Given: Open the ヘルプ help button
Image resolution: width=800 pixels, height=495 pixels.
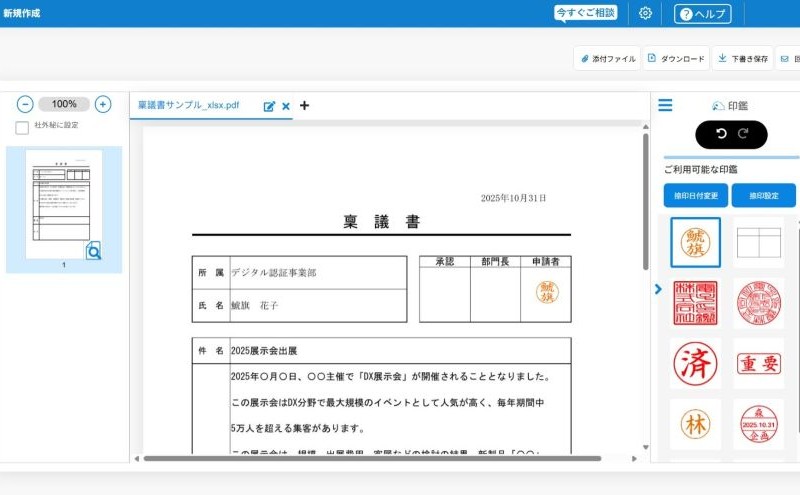Looking at the screenshot, I should coord(702,14).
